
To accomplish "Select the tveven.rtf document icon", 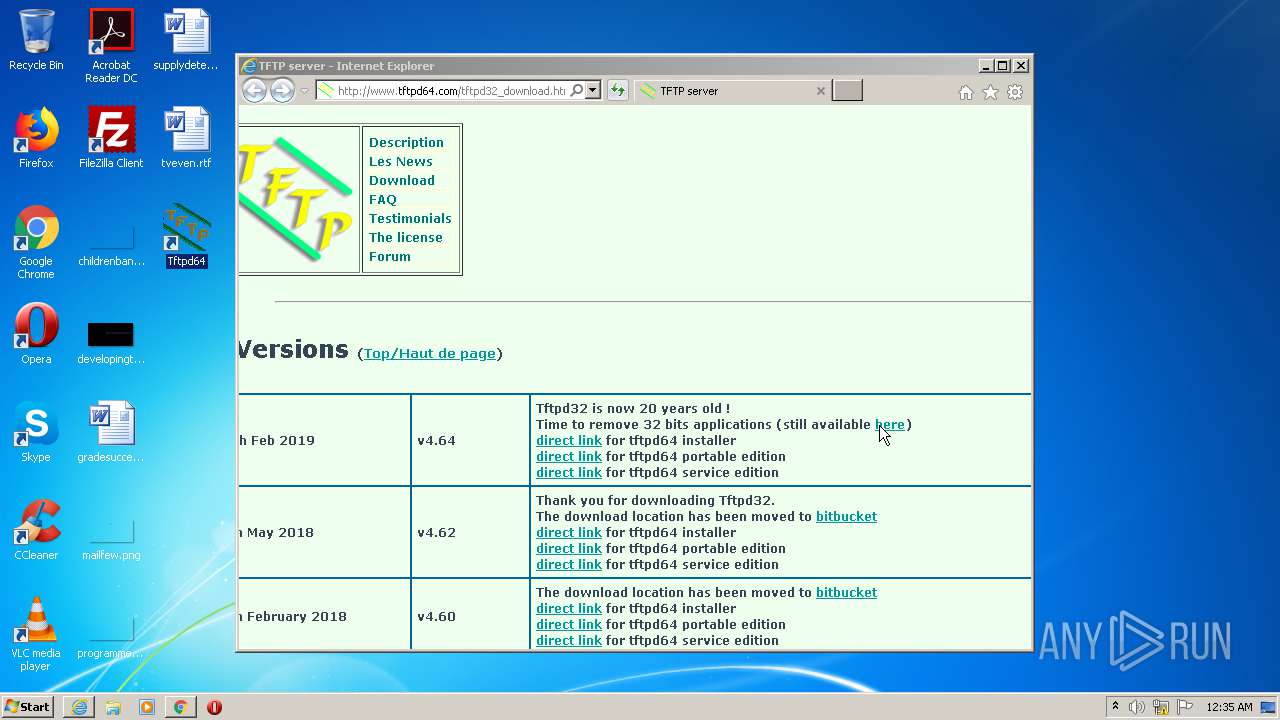I will click(x=186, y=138).
